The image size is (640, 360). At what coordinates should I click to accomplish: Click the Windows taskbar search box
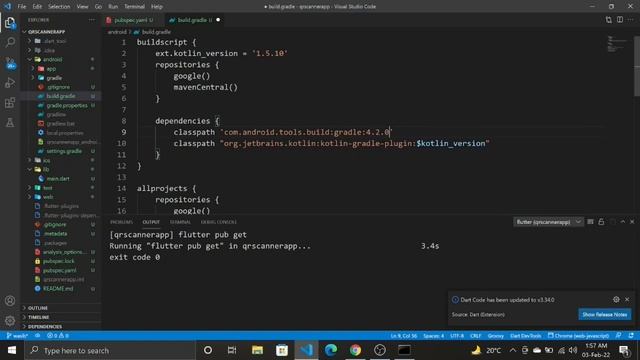pyautogui.click(x=110, y=350)
